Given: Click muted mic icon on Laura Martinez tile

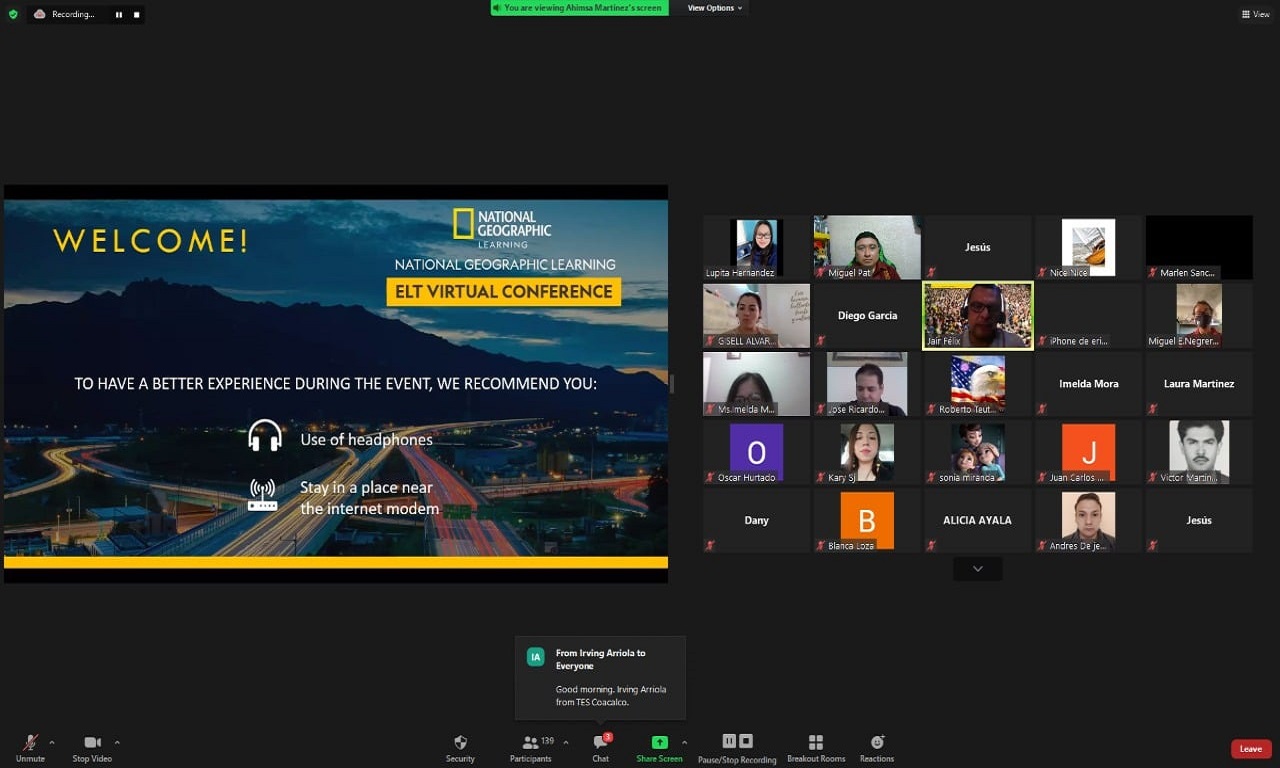Looking at the screenshot, I should tap(1153, 409).
